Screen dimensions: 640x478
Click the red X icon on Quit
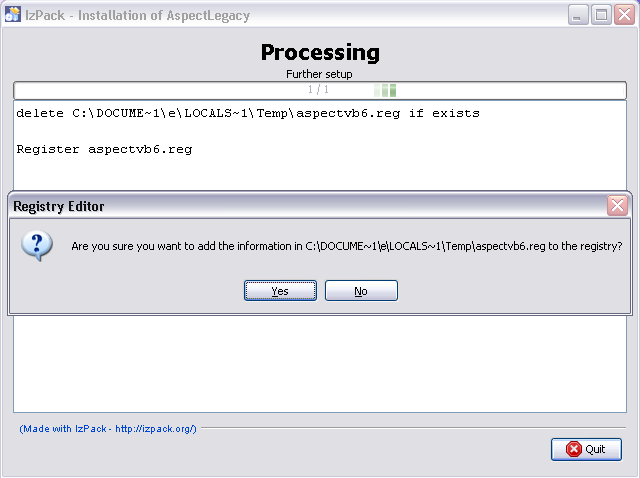pyautogui.click(x=573, y=449)
